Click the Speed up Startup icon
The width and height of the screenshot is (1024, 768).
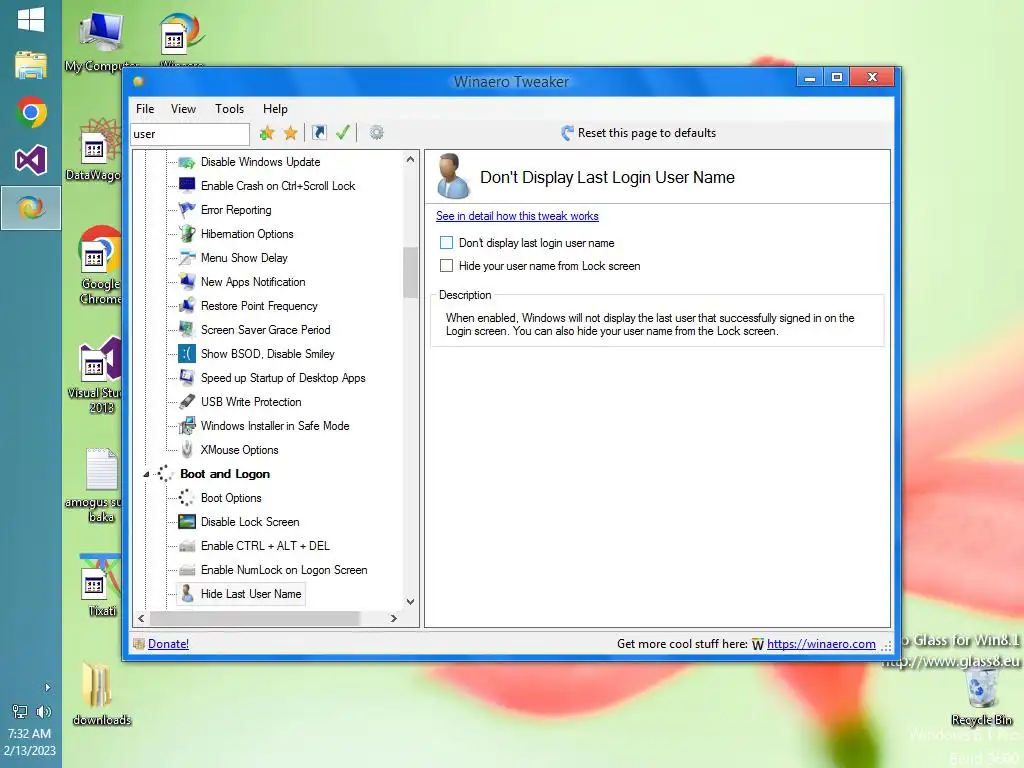pos(187,377)
